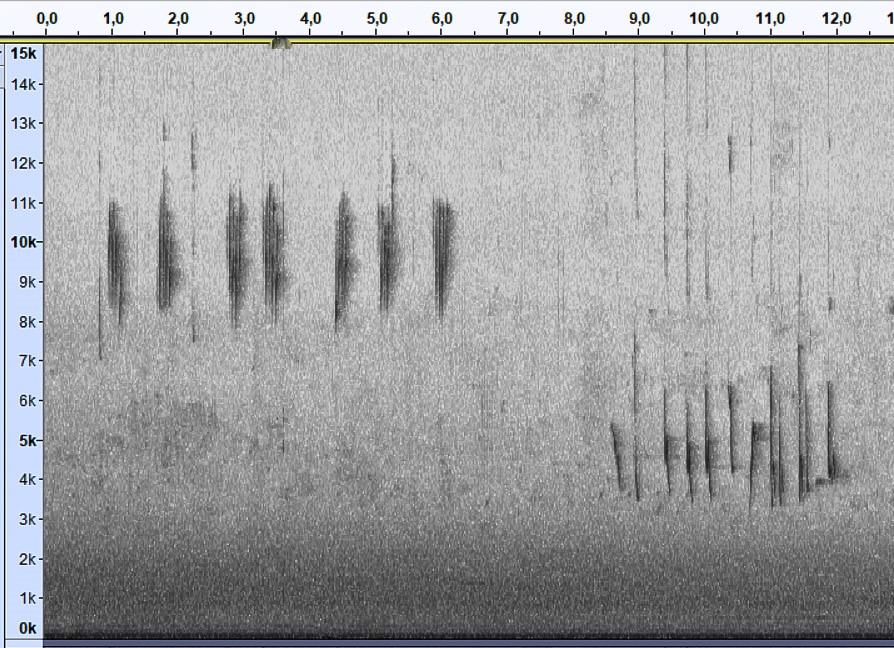Click the 12,0 second mark on ruler
Screen dimensions: 894x648
[x=836, y=18]
